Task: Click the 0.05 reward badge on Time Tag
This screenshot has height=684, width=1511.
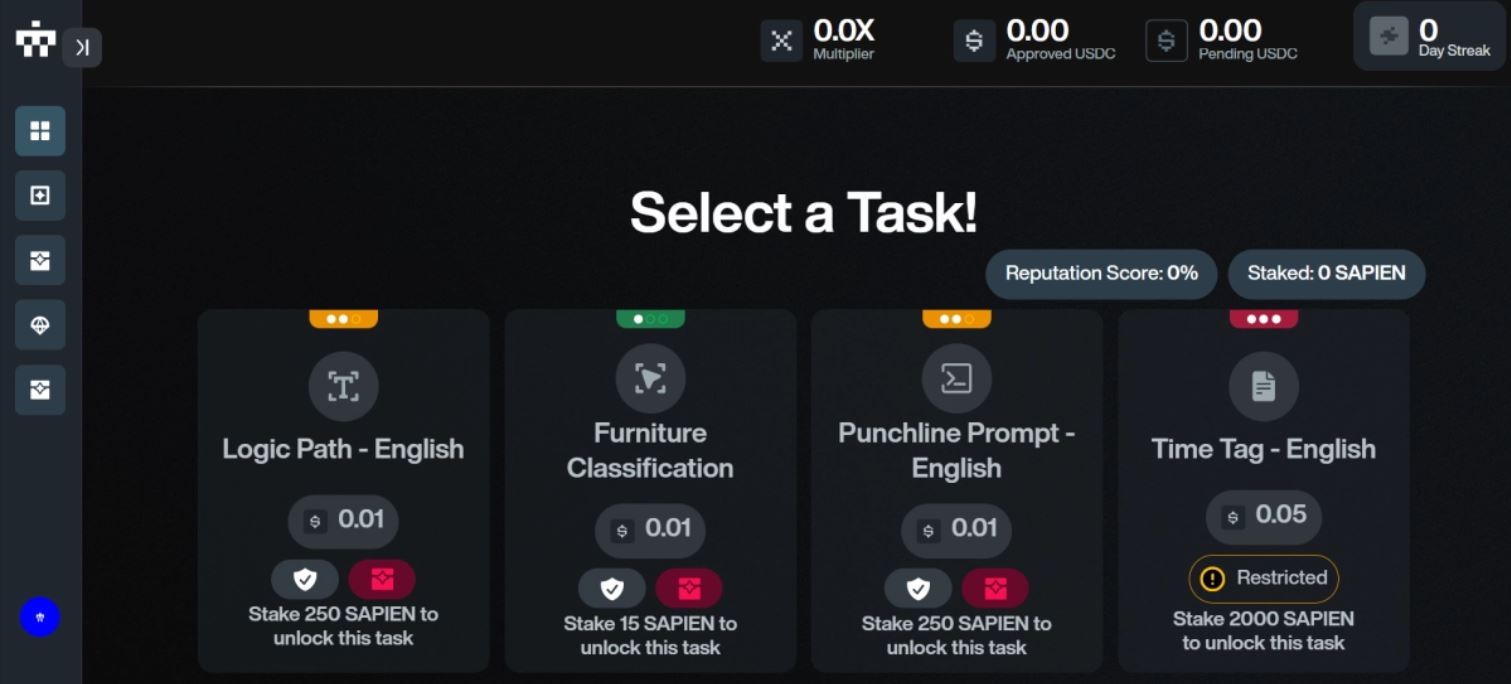Action: pyautogui.click(x=1263, y=516)
